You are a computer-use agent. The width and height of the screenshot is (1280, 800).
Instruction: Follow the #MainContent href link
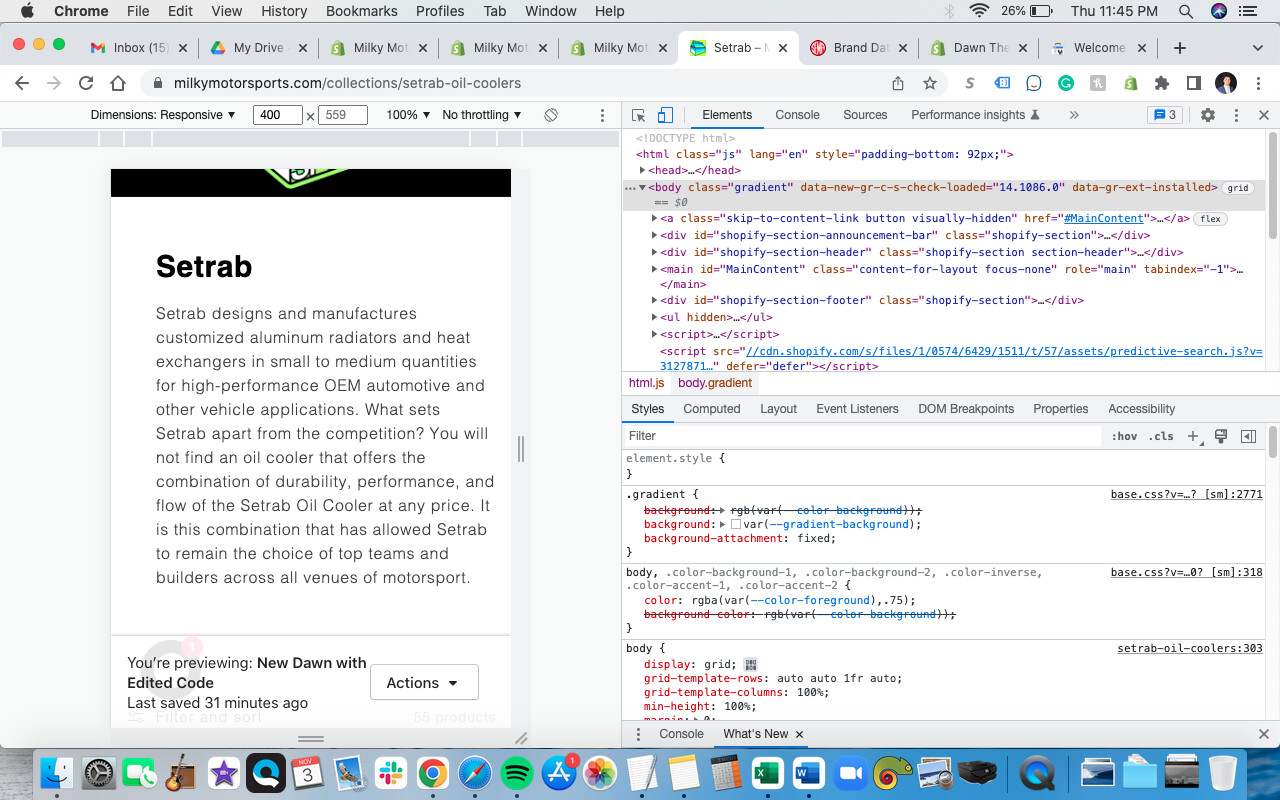pyautogui.click(x=1103, y=218)
